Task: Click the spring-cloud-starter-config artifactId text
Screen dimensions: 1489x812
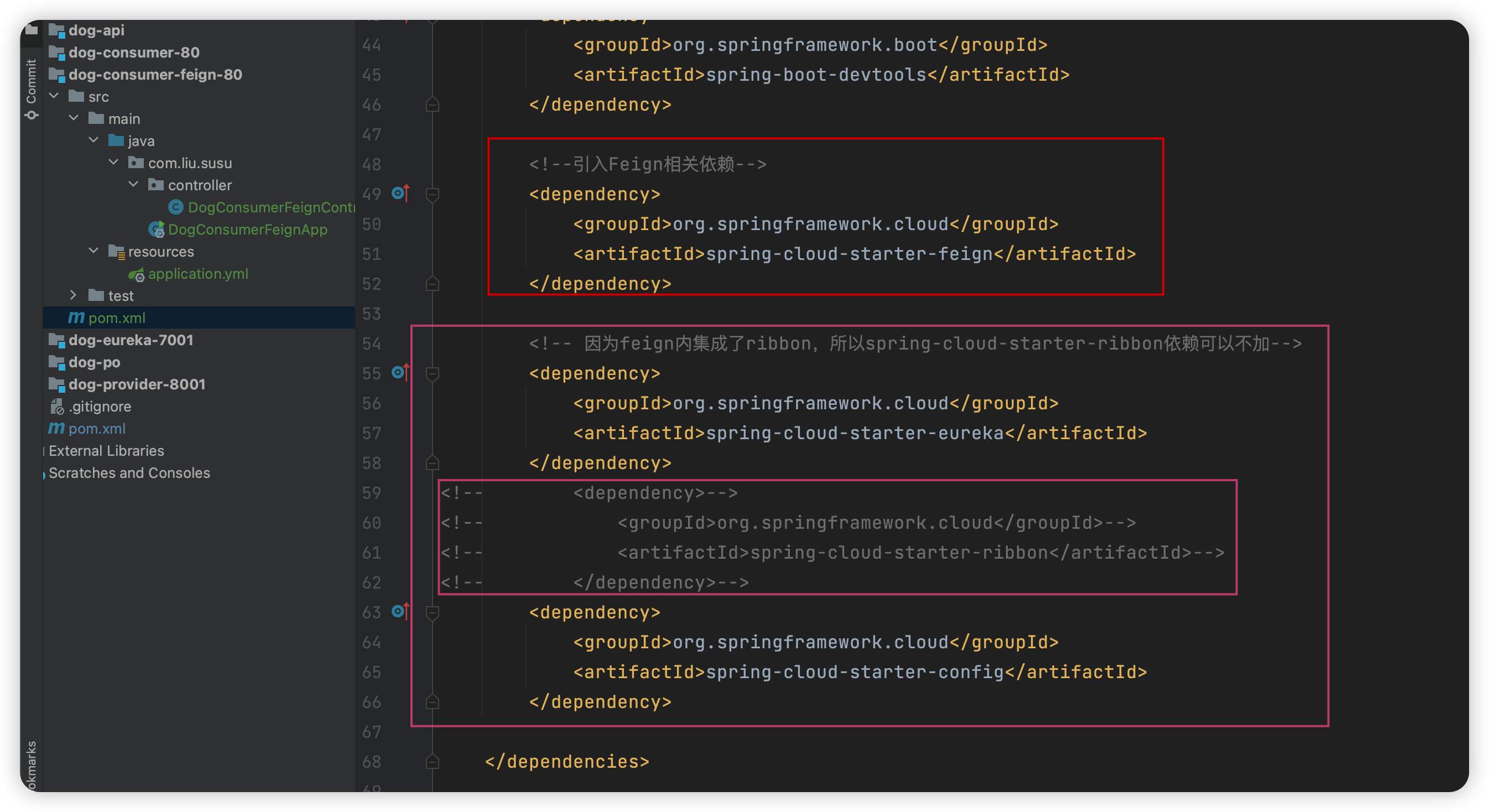Action: (x=855, y=672)
